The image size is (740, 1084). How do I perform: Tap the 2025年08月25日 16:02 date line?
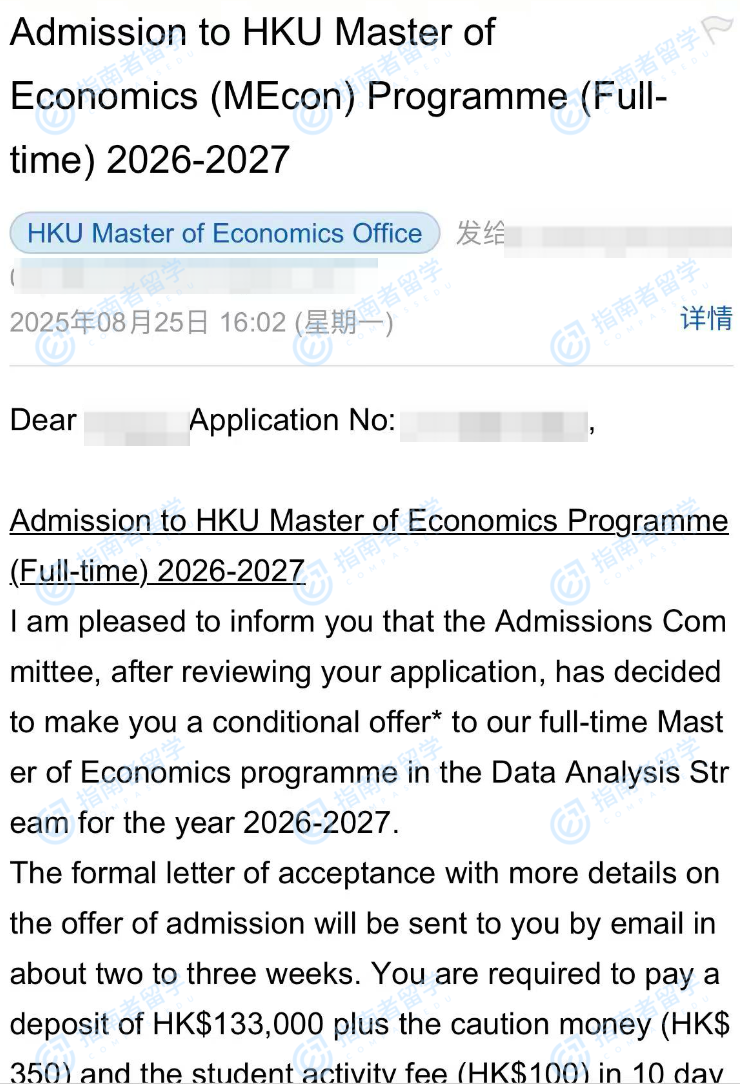click(201, 322)
